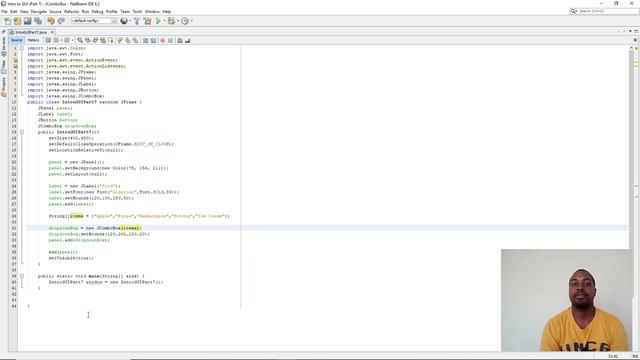Click the Find Selection magnifier icon
640x360 pixels.
pyautogui.click(x=80, y=40)
